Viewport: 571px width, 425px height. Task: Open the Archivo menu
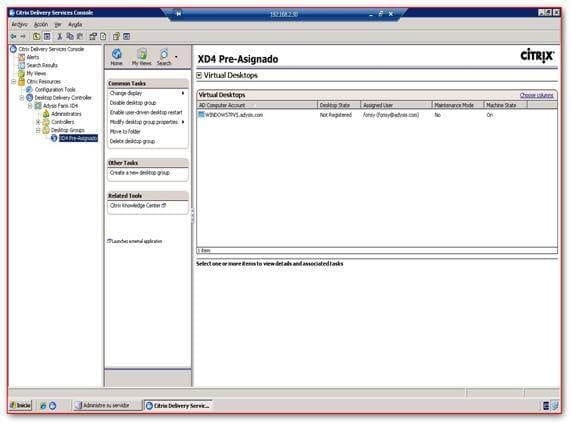pyautogui.click(x=19, y=24)
